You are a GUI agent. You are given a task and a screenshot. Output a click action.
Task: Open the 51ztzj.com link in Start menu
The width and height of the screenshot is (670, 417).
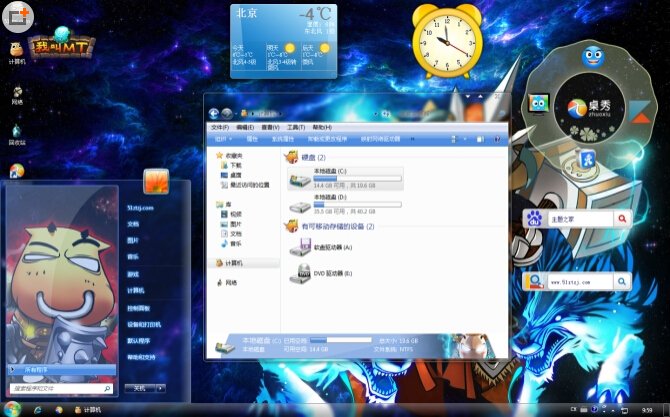(140, 208)
